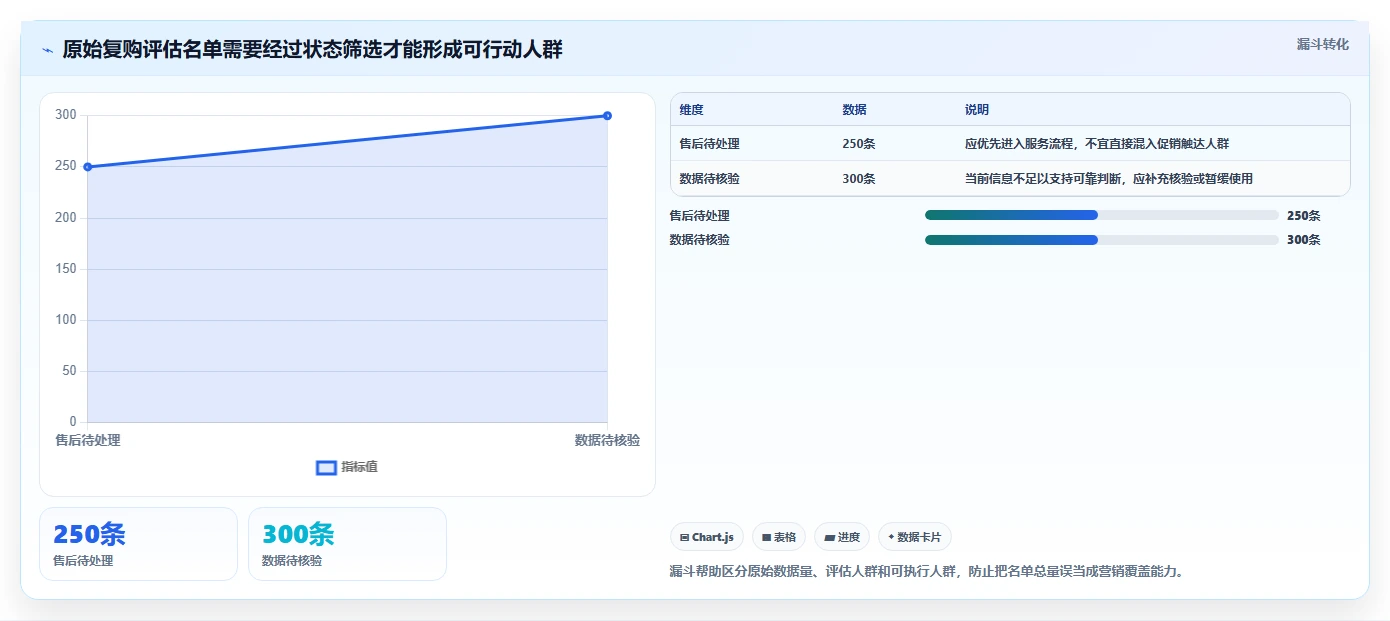Open the 300条 数据待核验 data card

[x=347, y=544]
